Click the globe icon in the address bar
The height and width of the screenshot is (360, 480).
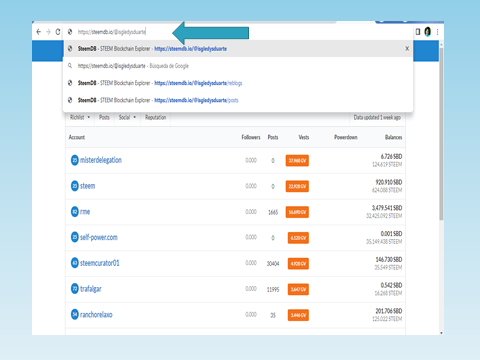click(x=70, y=32)
